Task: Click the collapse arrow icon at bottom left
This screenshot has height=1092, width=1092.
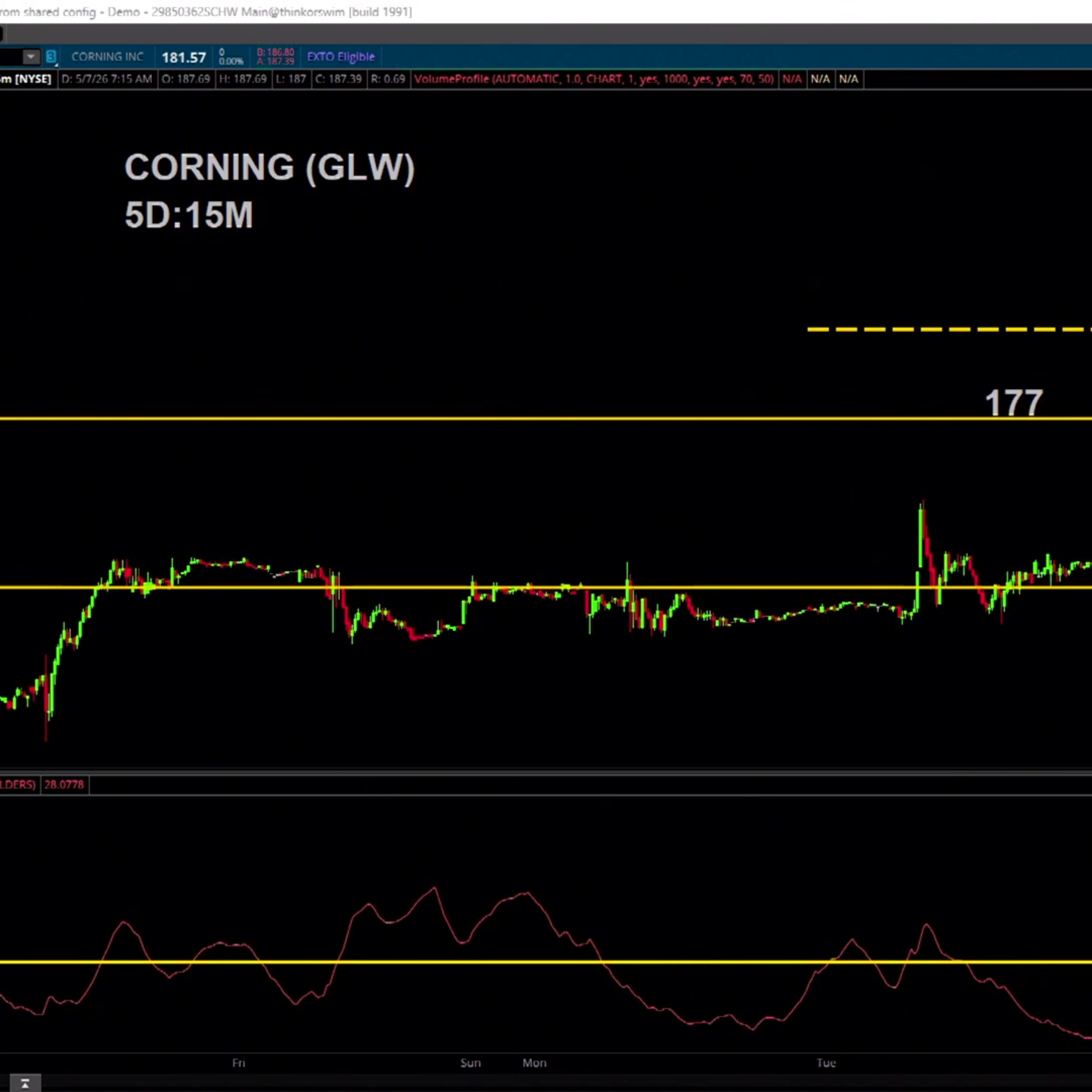Action: tap(25, 1084)
